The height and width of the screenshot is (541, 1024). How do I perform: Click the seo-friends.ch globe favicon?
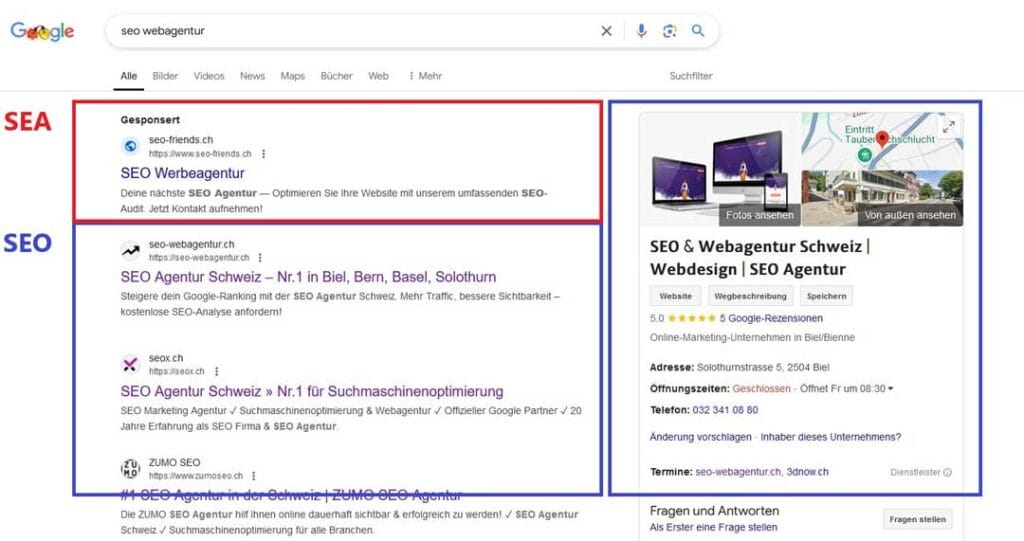click(131, 146)
